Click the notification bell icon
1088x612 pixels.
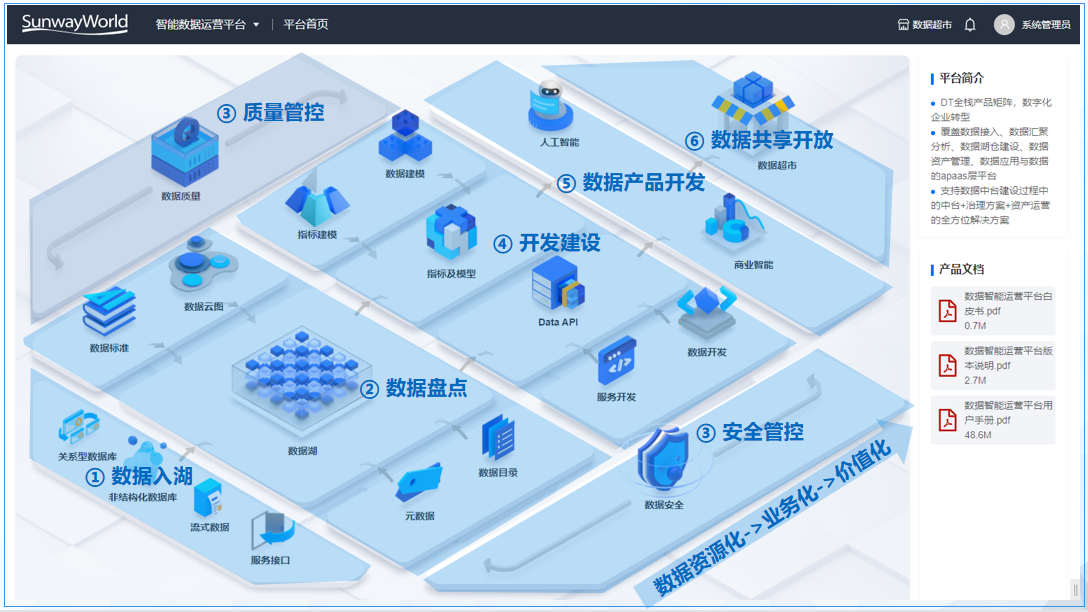coord(969,25)
